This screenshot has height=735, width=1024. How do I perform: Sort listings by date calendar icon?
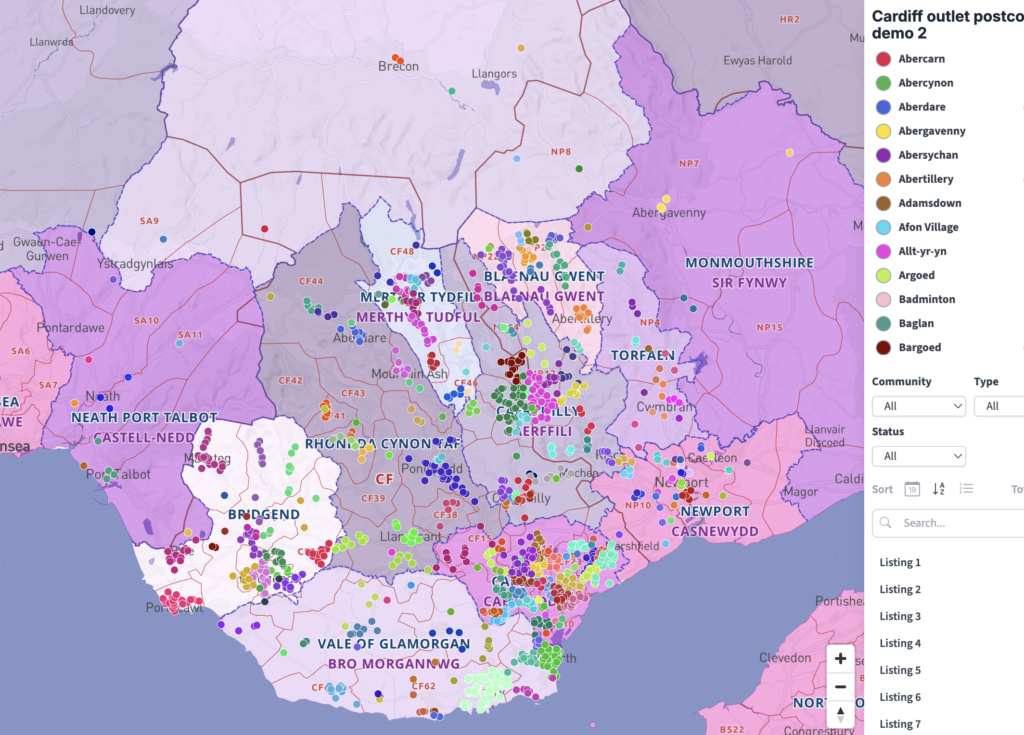(912, 489)
